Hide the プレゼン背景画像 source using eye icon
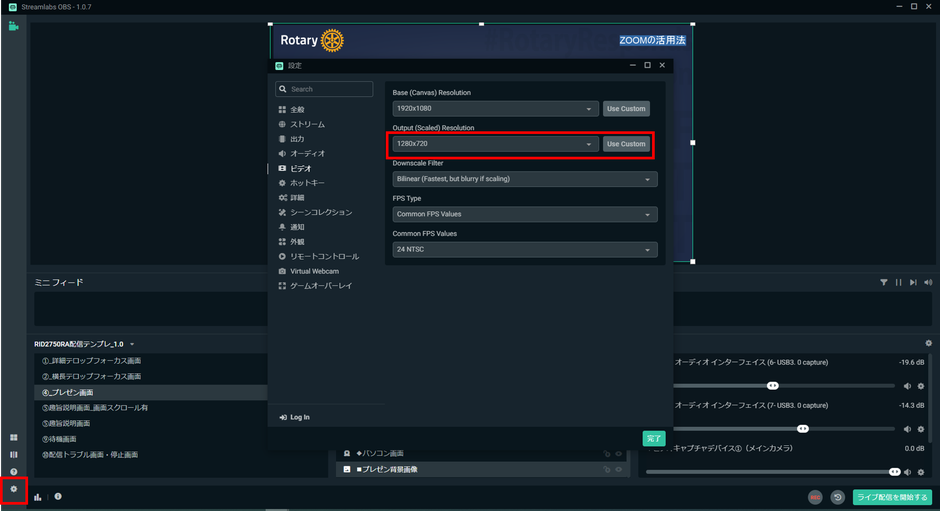Image resolution: width=940 pixels, height=511 pixels. coord(619,470)
